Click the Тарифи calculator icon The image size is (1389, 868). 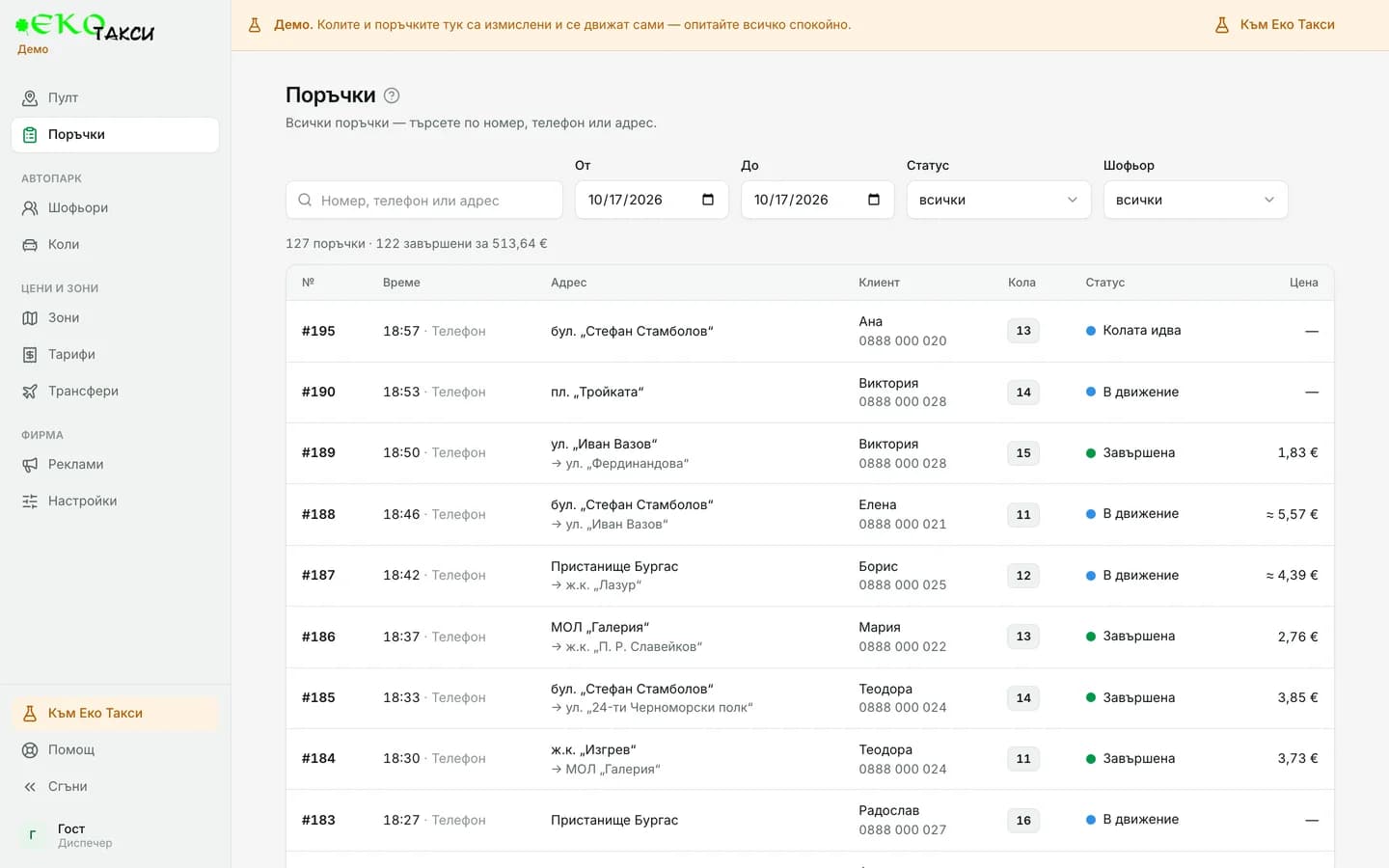[30, 354]
